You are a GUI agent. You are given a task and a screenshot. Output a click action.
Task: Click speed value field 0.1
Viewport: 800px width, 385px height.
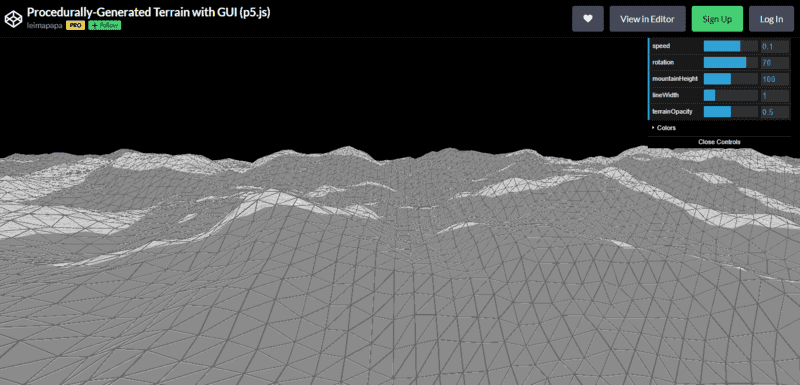click(x=774, y=46)
